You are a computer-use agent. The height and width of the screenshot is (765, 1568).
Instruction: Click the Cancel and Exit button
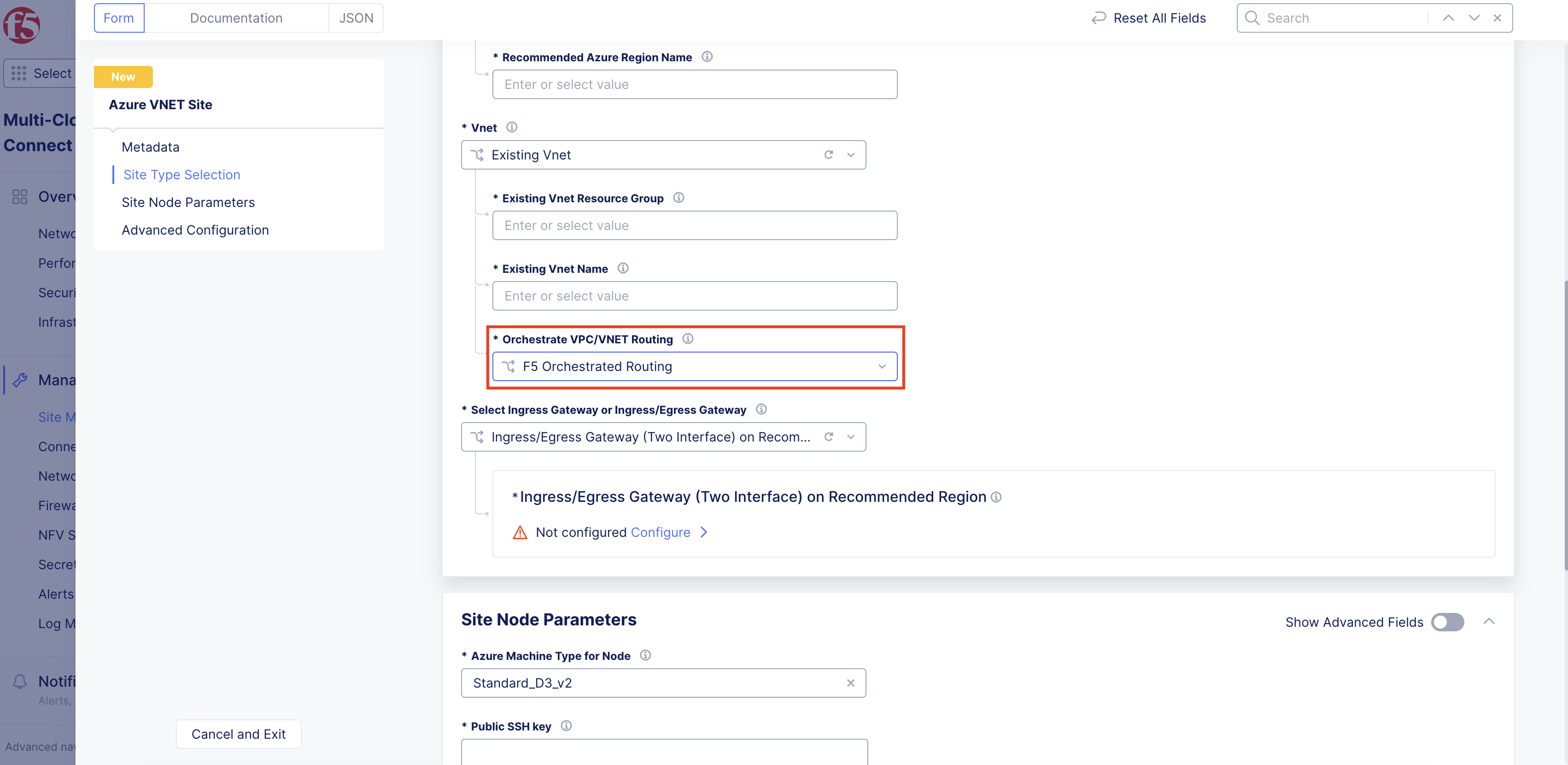(238, 734)
